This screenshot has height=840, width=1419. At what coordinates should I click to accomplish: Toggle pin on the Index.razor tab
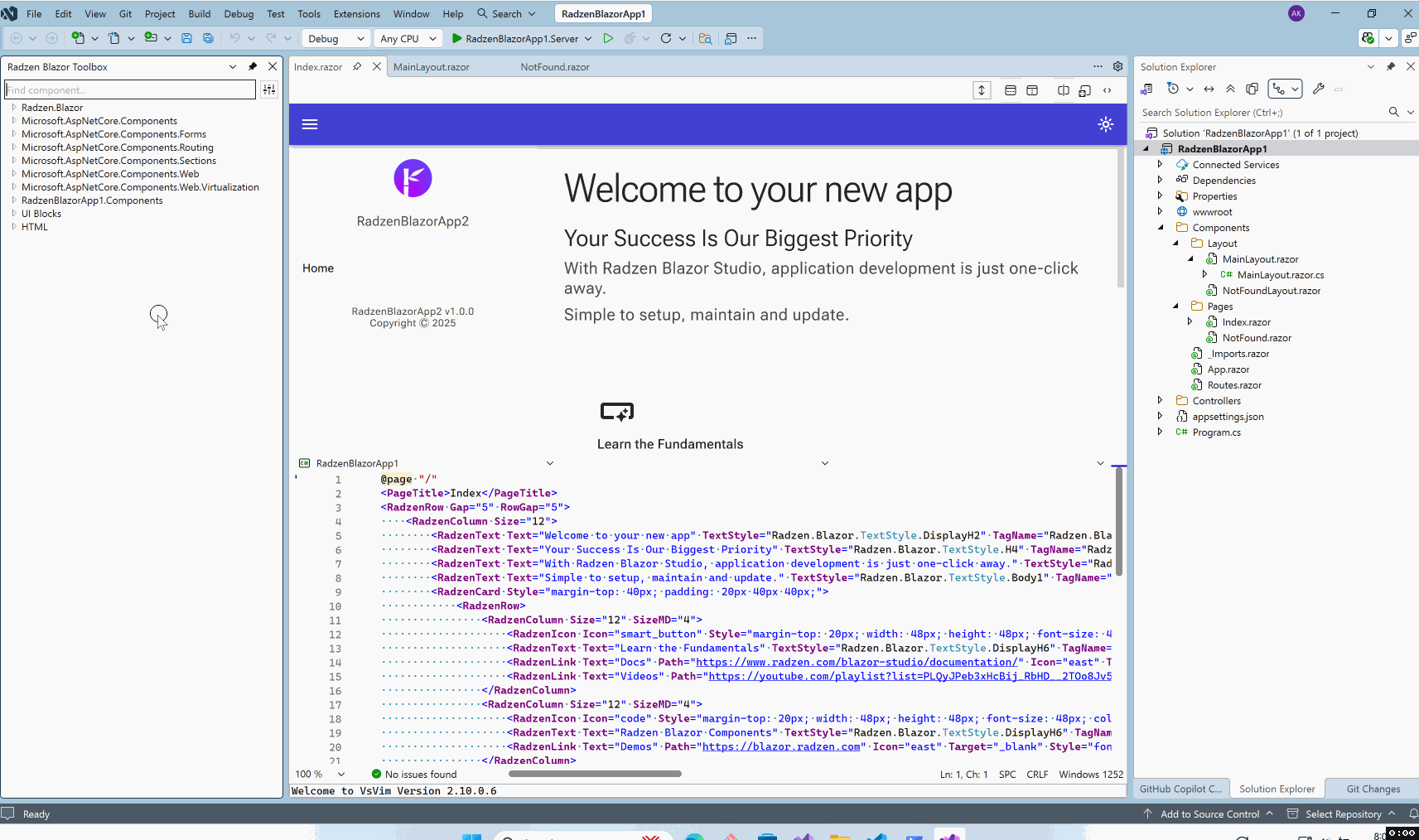click(357, 66)
